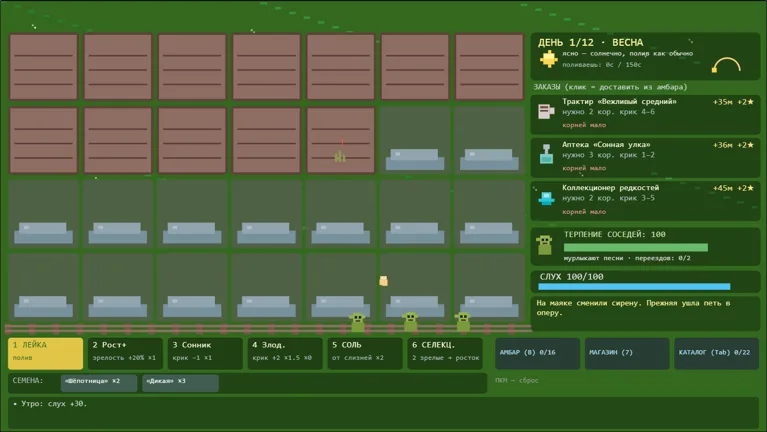The height and width of the screenshot is (432, 767).
Task: Pick the «Шёпотница» ×2 seeds
Action: pyautogui.click(x=99, y=383)
